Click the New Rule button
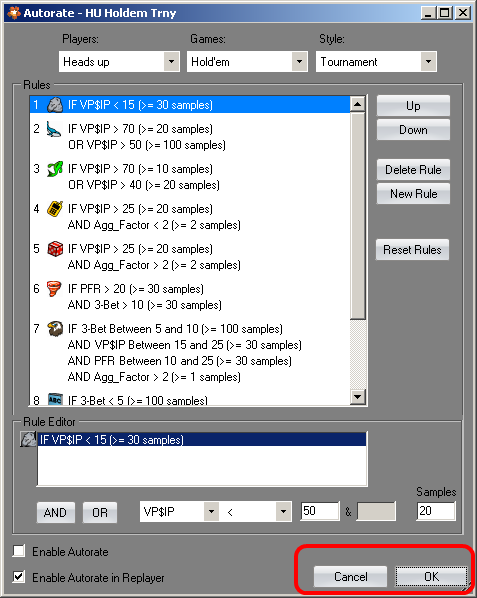The height and width of the screenshot is (598, 477). [x=413, y=193]
